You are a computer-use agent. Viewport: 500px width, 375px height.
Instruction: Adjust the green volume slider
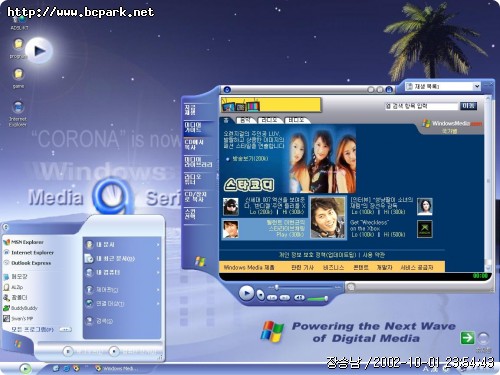pos(318,298)
